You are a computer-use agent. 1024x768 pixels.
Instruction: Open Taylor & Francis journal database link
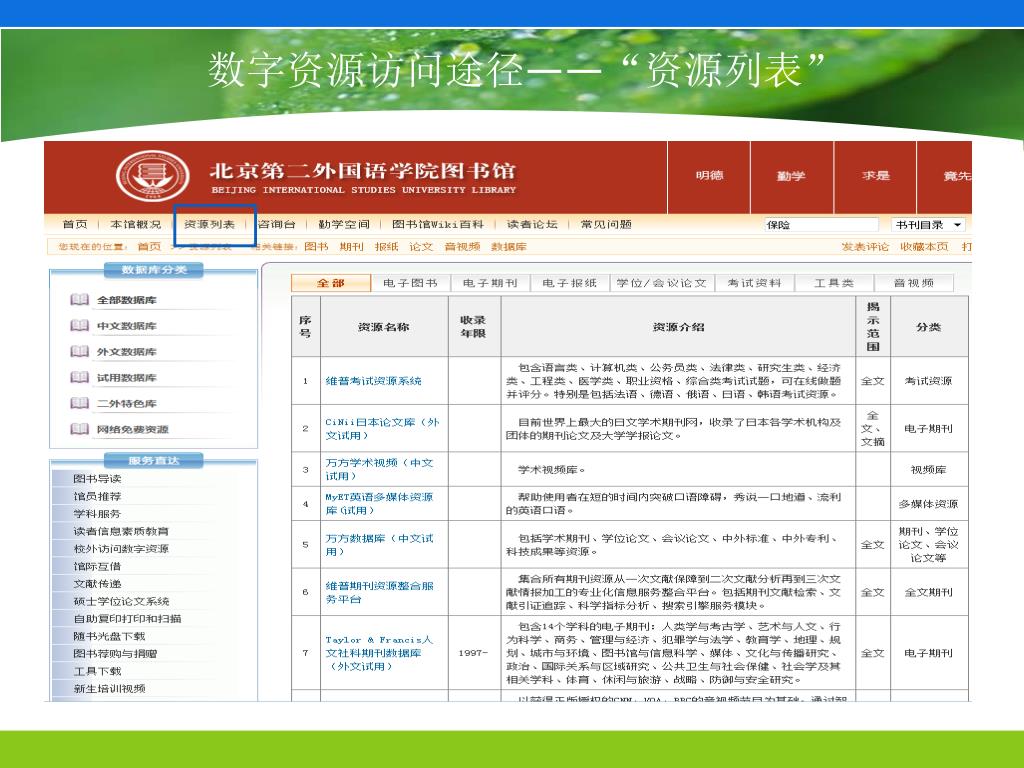click(x=379, y=653)
